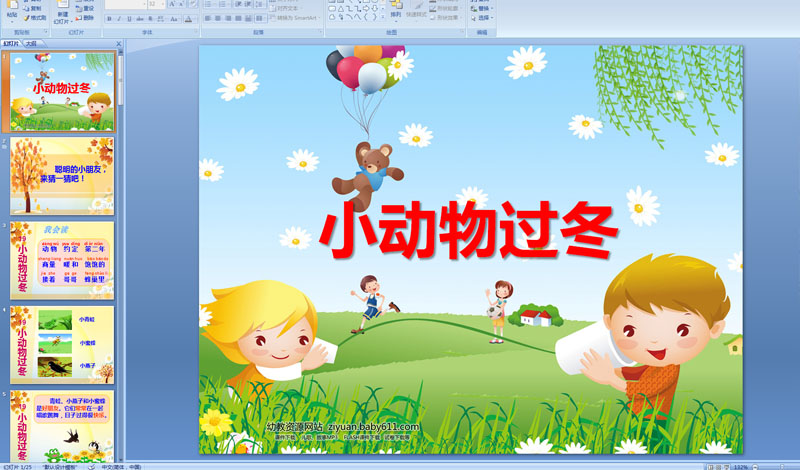The image size is (800, 470).
Task: Click Select (选择) in editing group
Action: 482,17
